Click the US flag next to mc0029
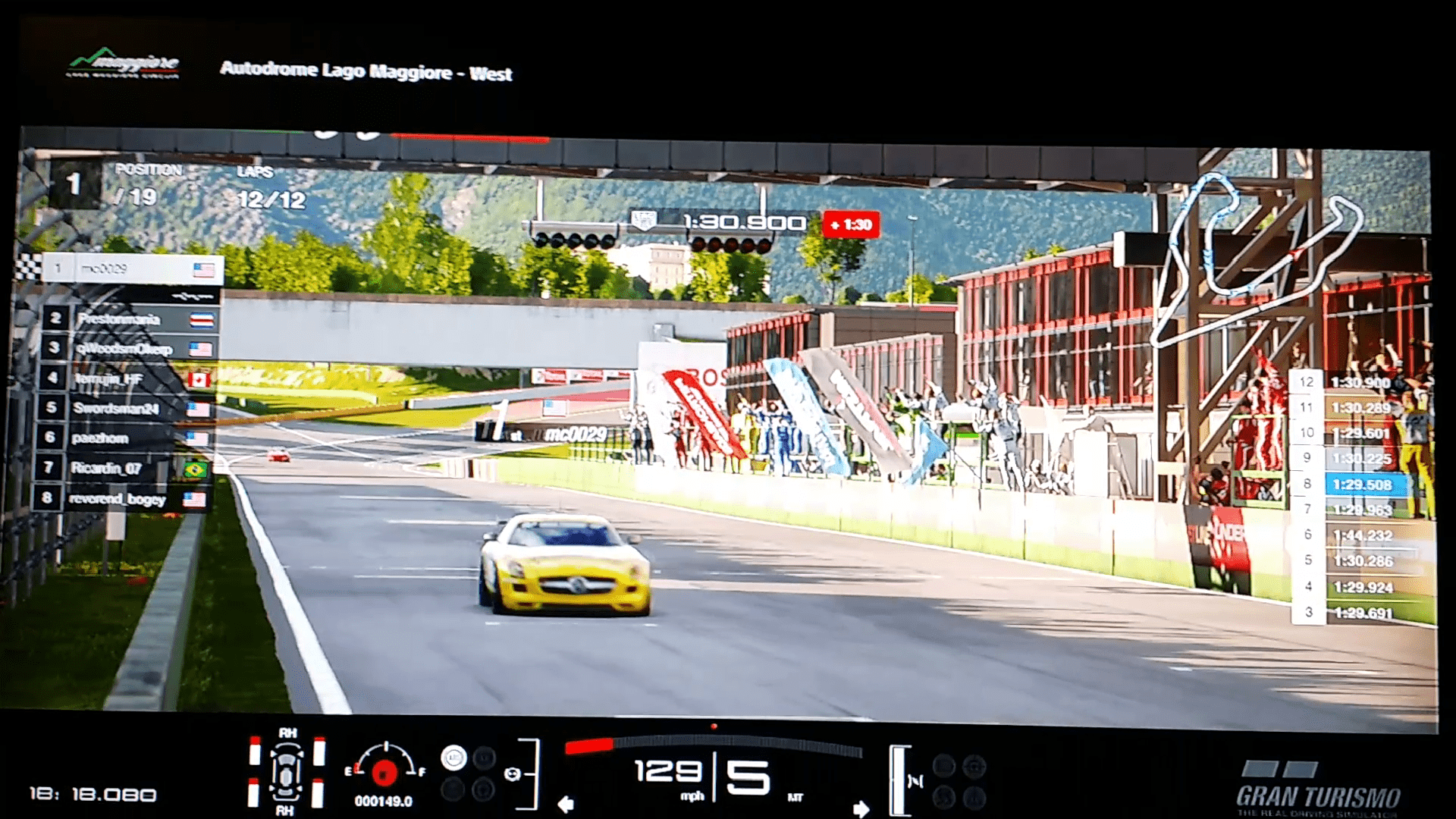The height and width of the screenshot is (819, 1456). coord(204,269)
